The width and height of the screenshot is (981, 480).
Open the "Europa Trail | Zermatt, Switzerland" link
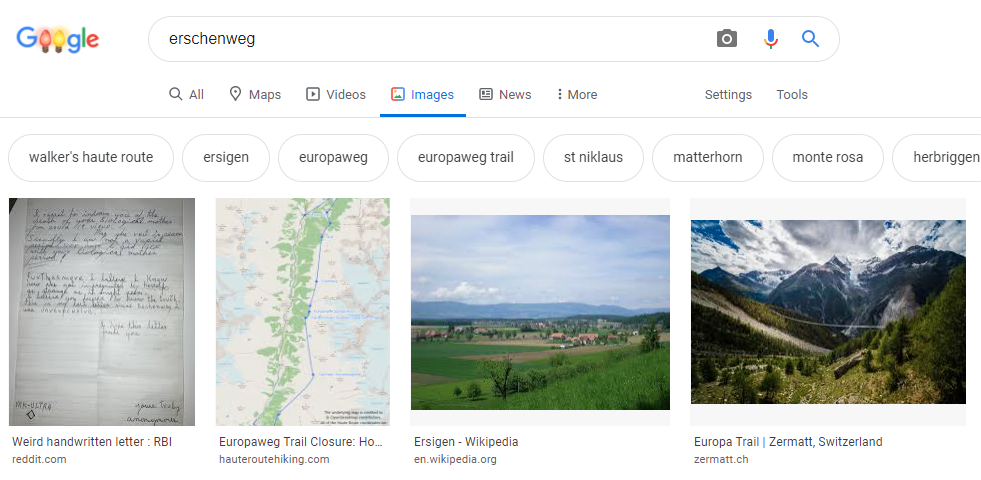[788, 442]
